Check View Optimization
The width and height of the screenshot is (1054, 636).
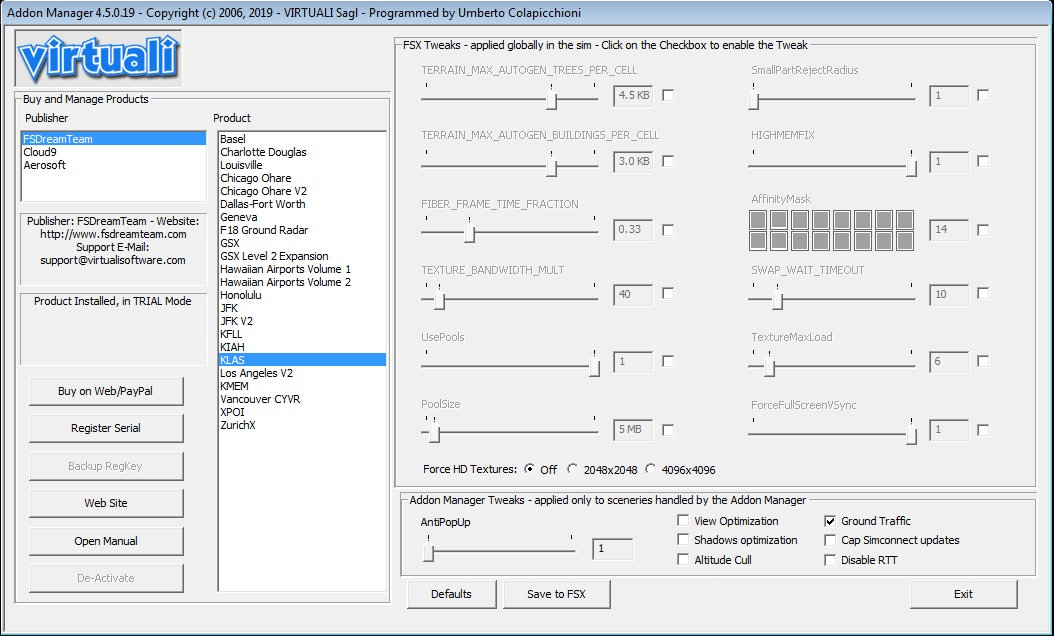[x=683, y=520]
